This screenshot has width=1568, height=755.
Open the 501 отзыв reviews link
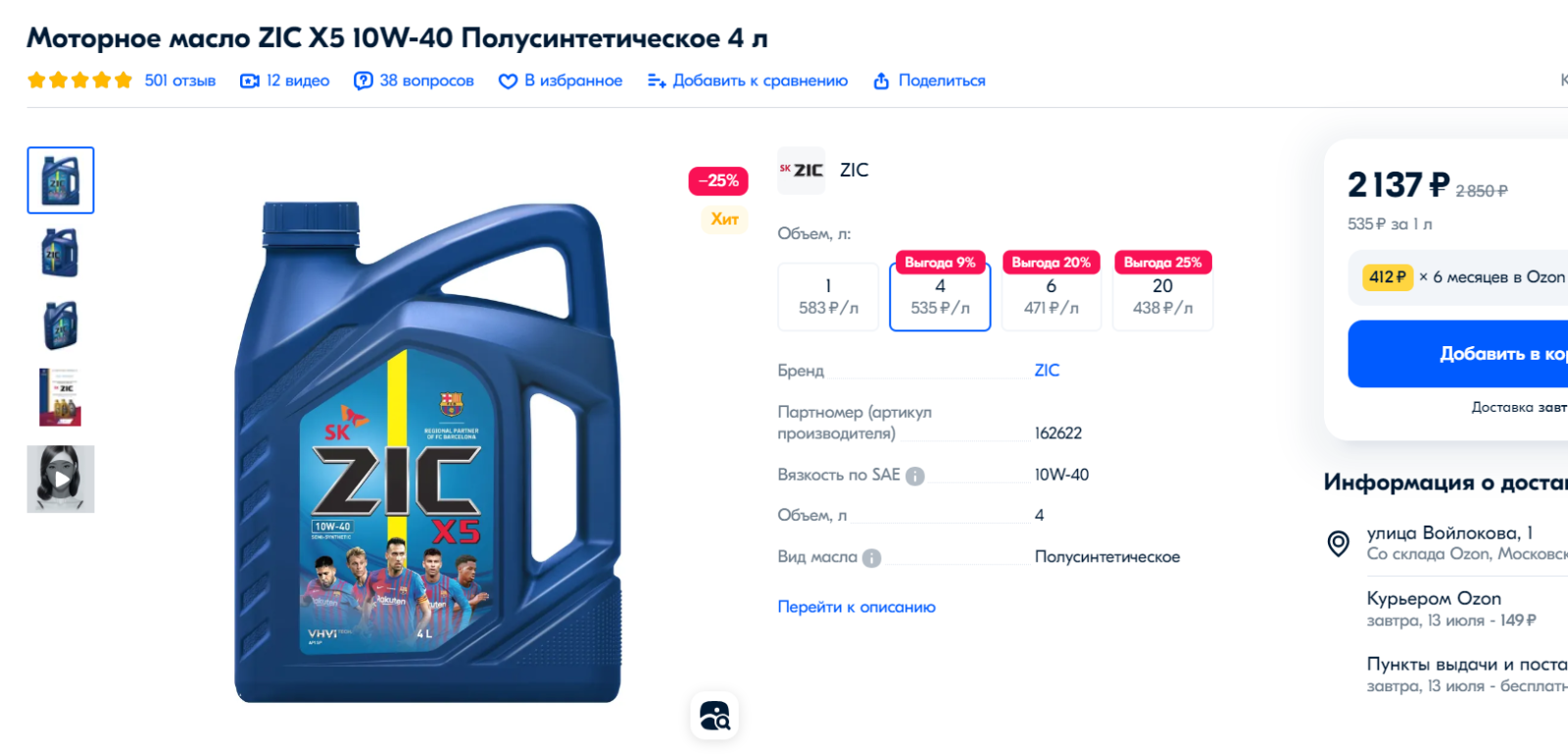179,80
